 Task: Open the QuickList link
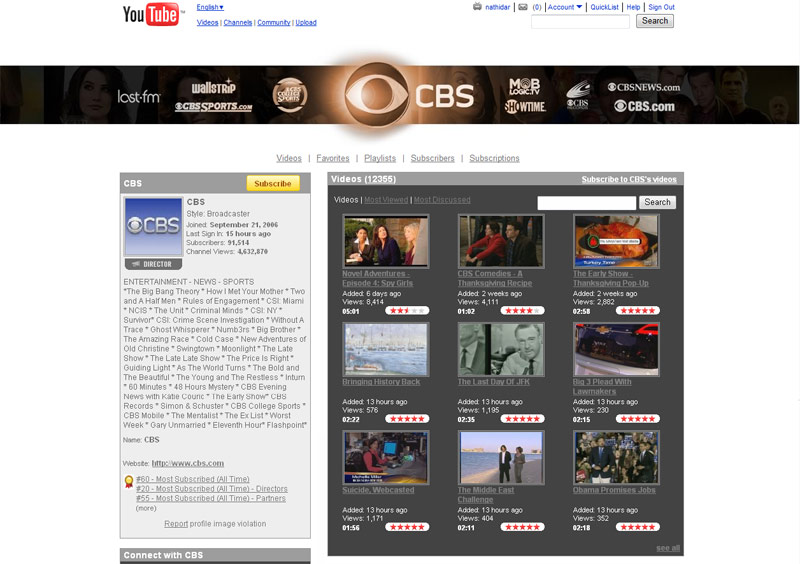tap(605, 7)
